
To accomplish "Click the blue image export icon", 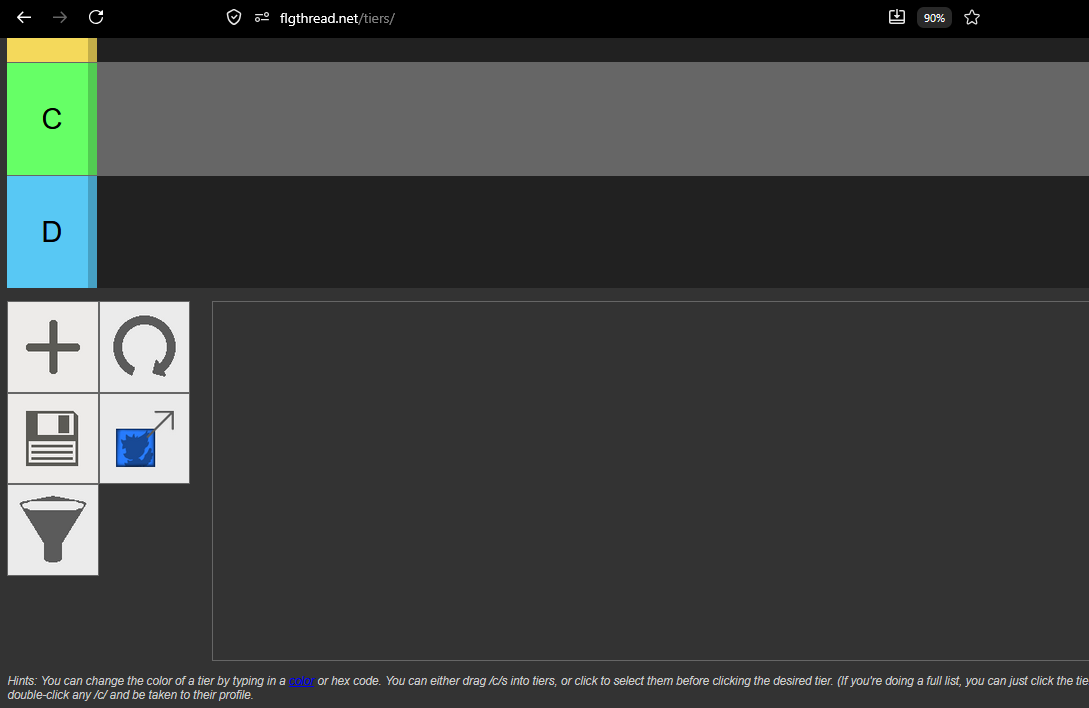I will pos(144,438).
